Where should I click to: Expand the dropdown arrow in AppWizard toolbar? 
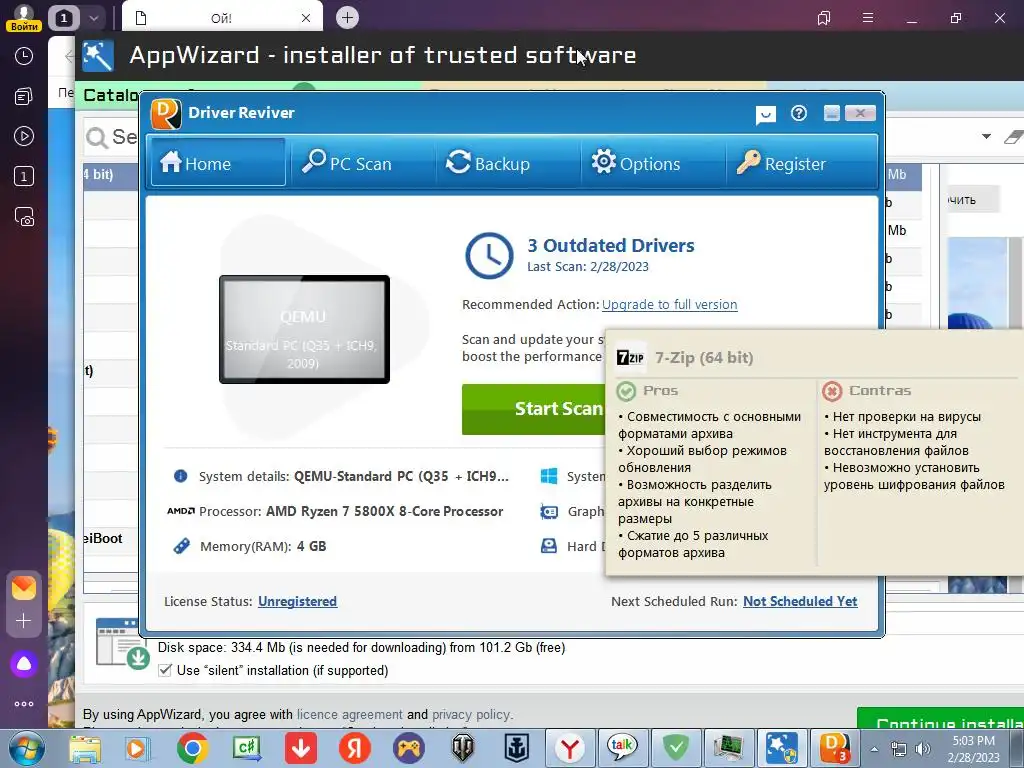[x=986, y=136]
